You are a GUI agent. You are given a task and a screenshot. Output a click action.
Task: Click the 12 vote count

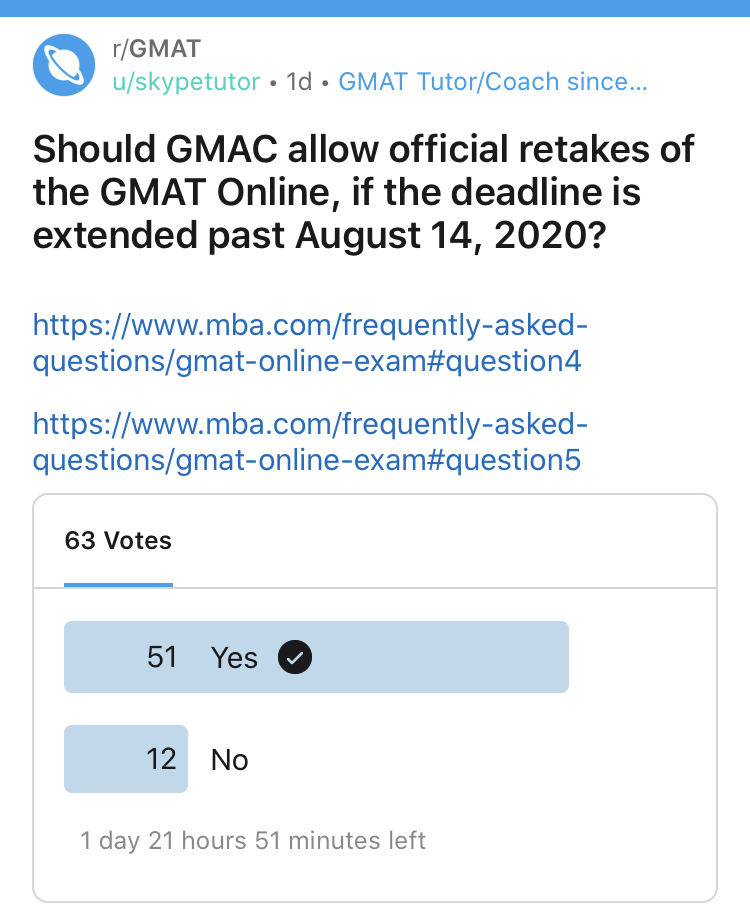(x=161, y=759)
